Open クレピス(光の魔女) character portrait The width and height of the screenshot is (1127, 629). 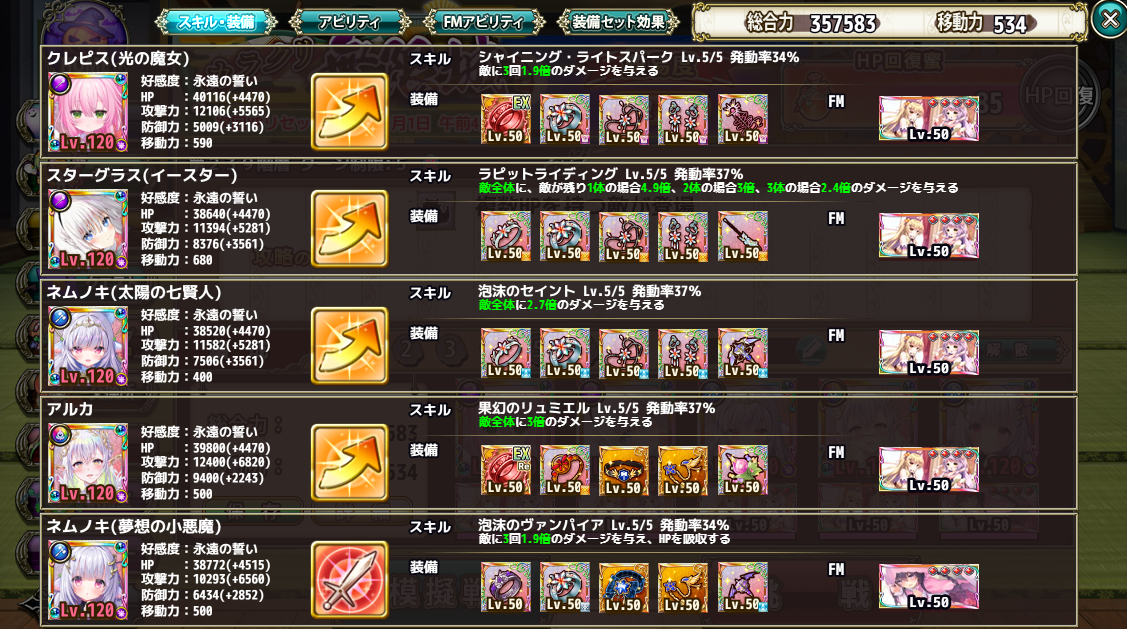(88, 112)
